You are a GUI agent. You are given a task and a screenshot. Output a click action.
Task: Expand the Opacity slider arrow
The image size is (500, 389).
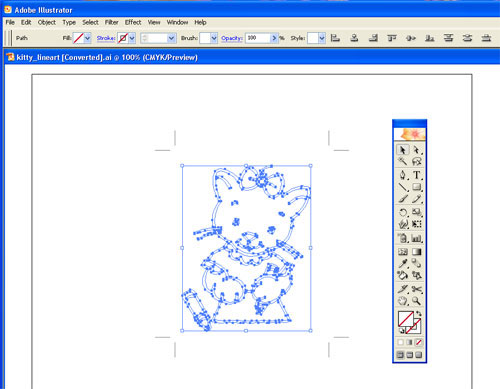(274, 38)
